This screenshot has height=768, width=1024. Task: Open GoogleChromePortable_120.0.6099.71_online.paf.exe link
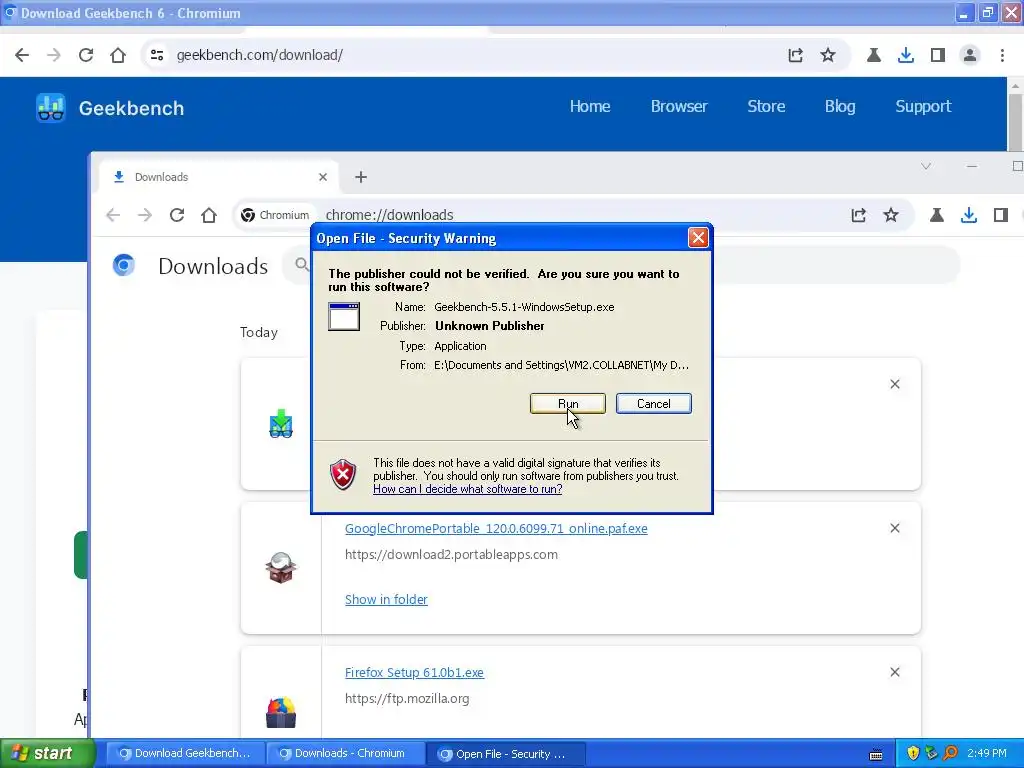pyautogui.click(x=496, y=528)
